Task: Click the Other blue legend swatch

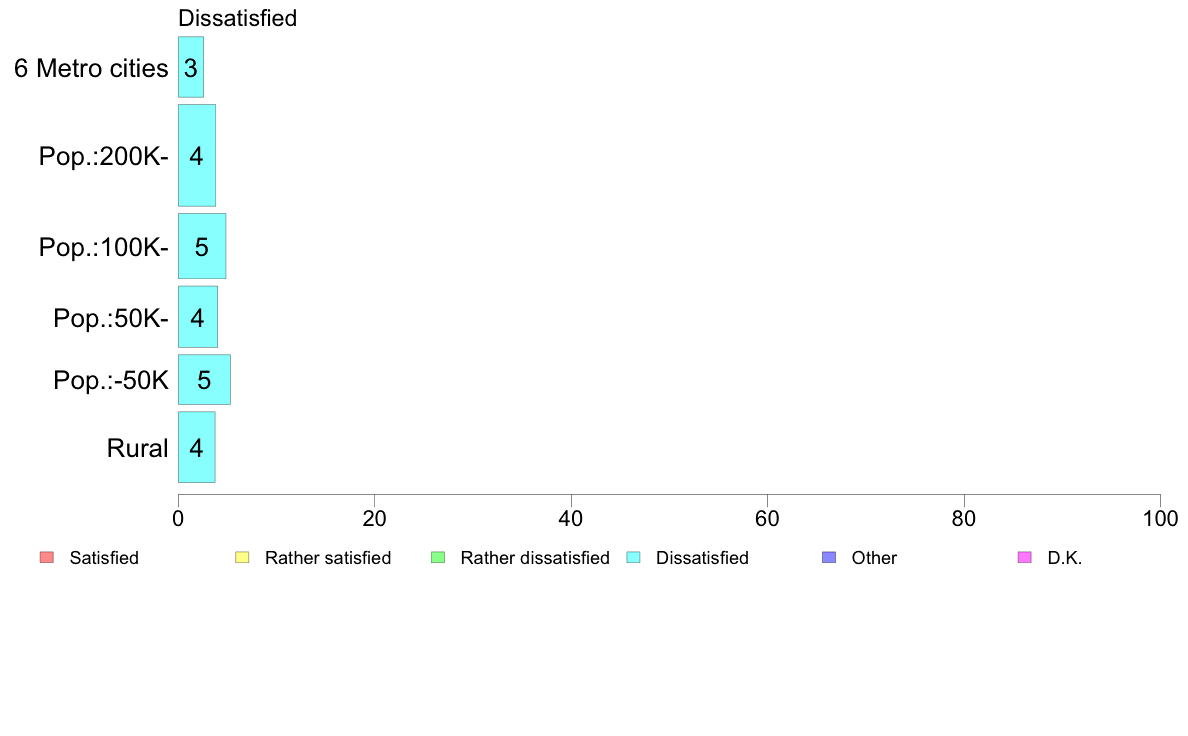Action: tap(830, 558)
